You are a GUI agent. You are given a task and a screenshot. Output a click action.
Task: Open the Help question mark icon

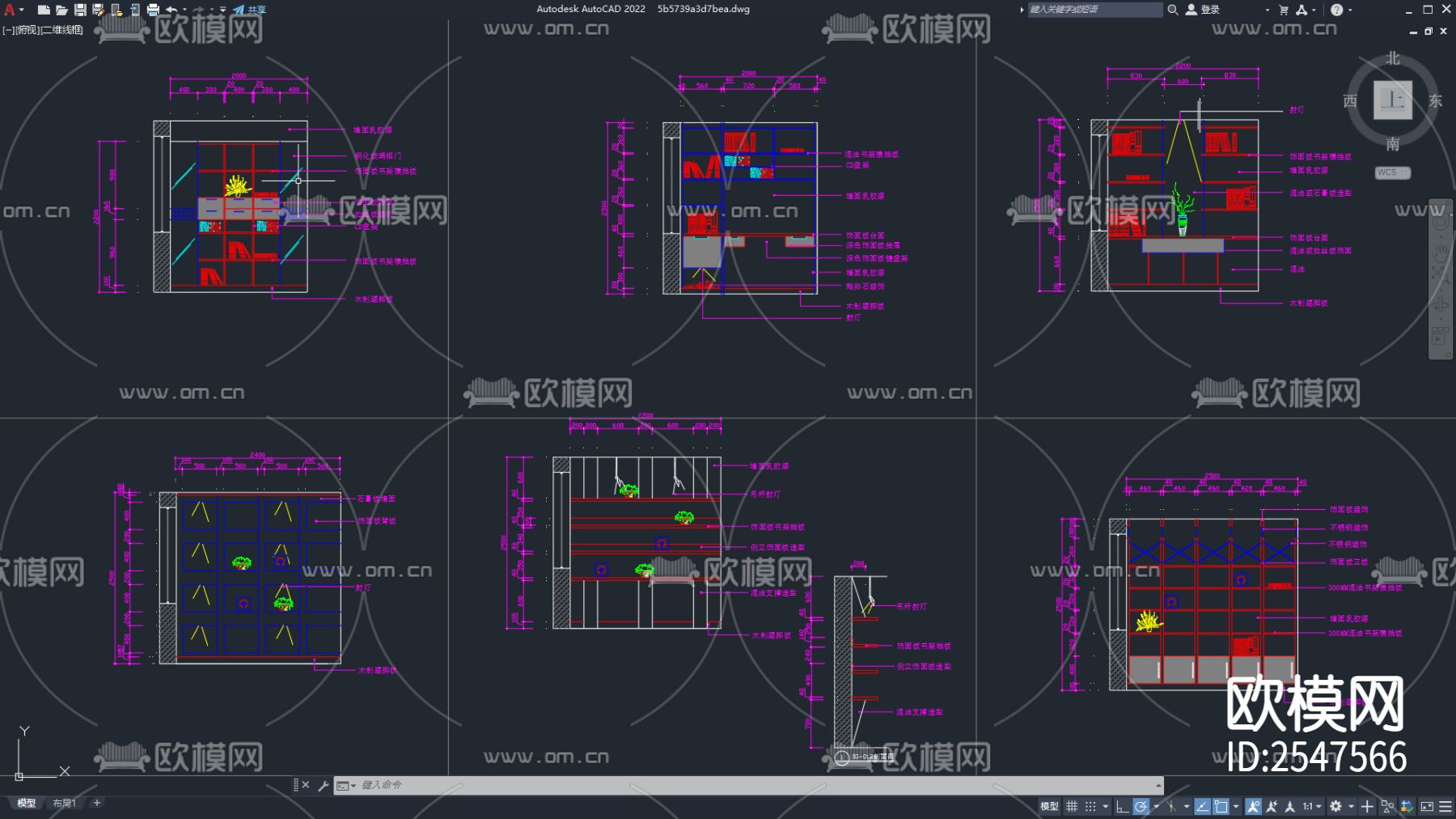coord(1337,10)
